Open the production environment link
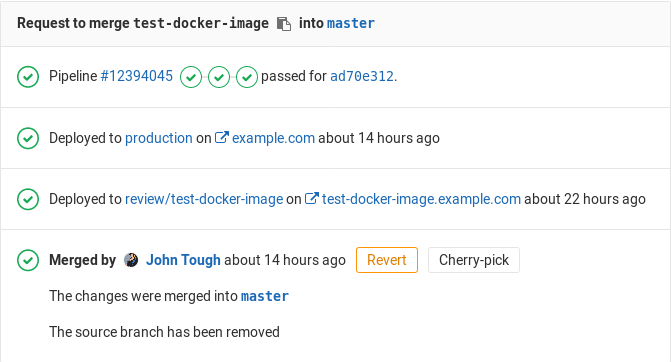671x362 pixels. pyautogui.click(x=159, y=138)
